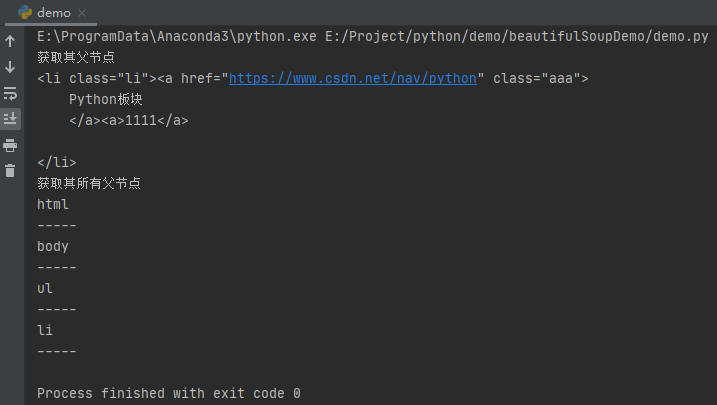Click the 'html' output line

click(53, 204)
